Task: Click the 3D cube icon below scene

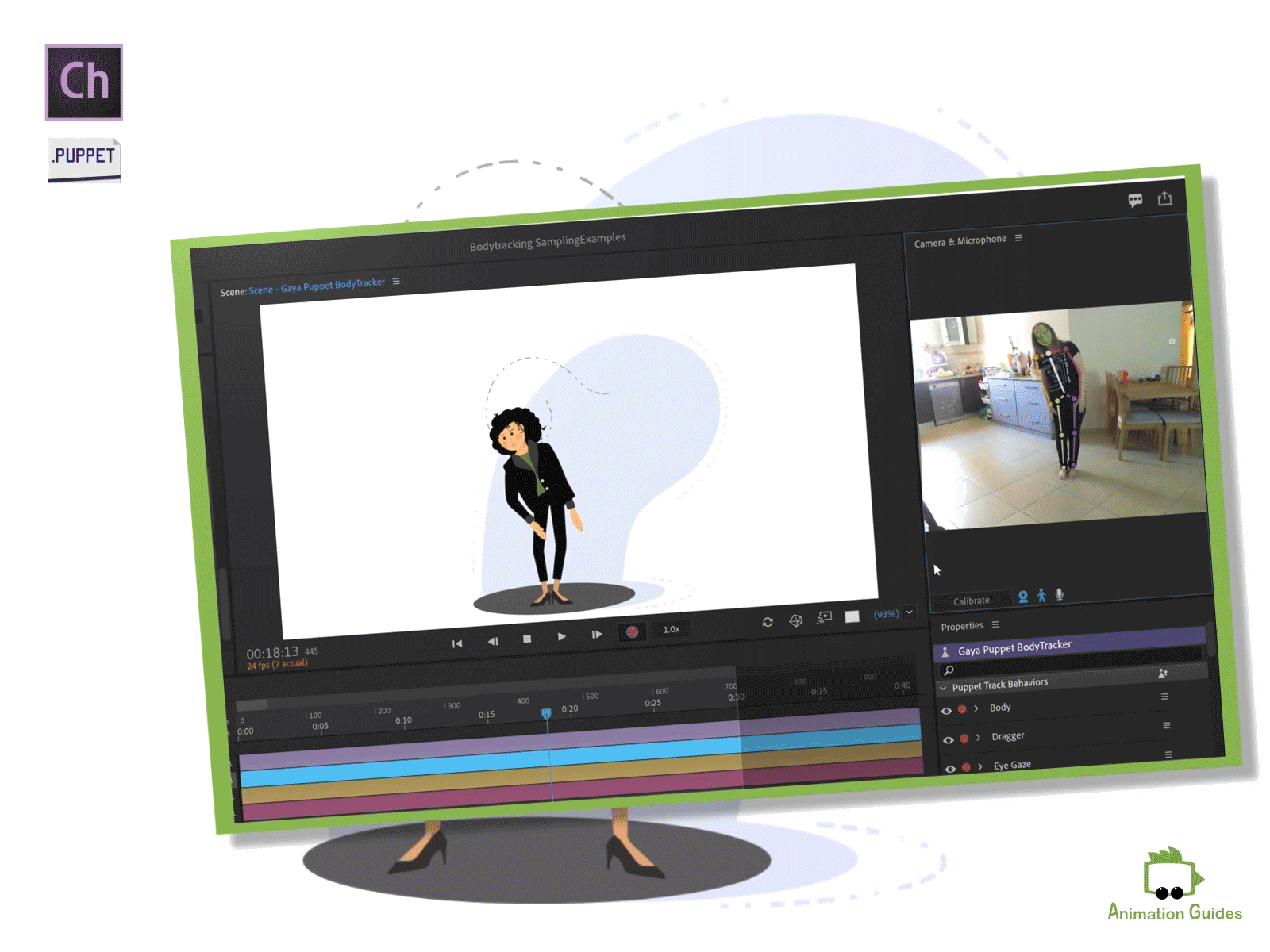Action: 796,620
